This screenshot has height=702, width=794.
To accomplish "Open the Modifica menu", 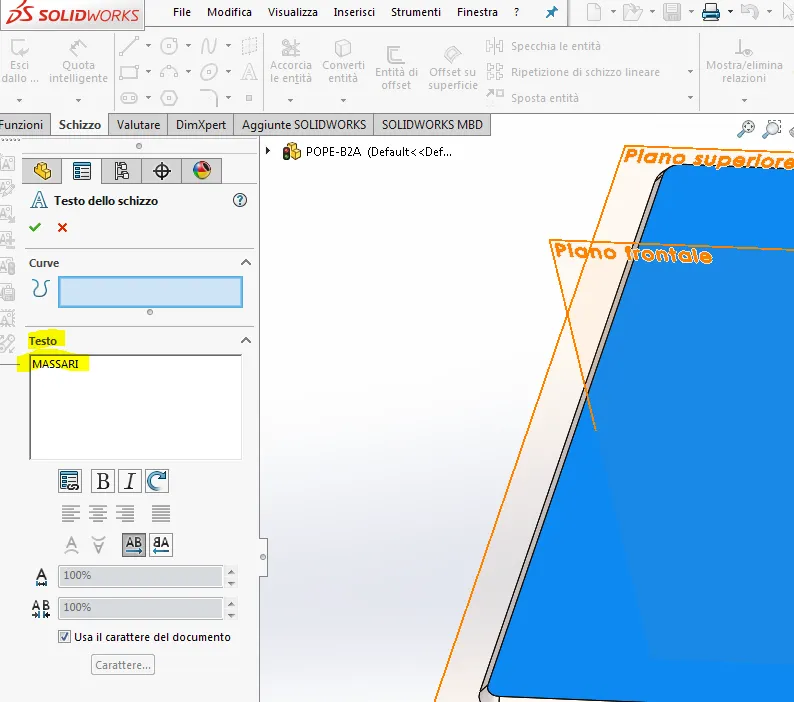I will pyautogui.click(x=229, y=12).
